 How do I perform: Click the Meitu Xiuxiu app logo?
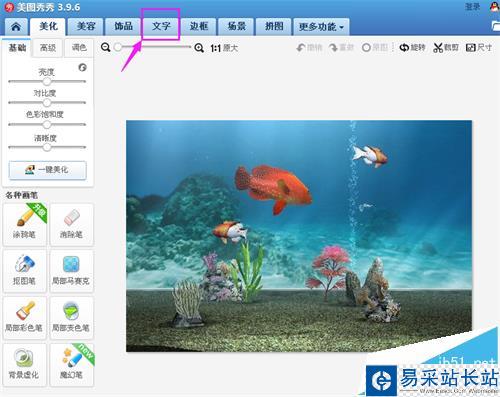pos(9,7)
